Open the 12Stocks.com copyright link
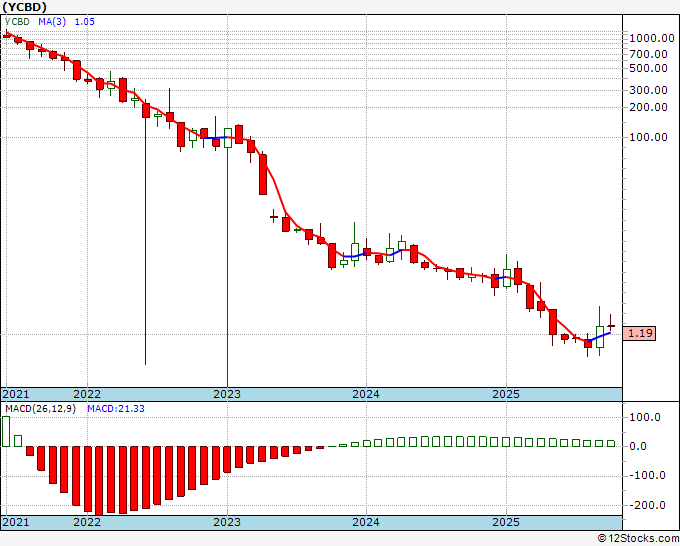Image resolution: width=680 pixels, height=546 pixels. (x=638, y=539)
